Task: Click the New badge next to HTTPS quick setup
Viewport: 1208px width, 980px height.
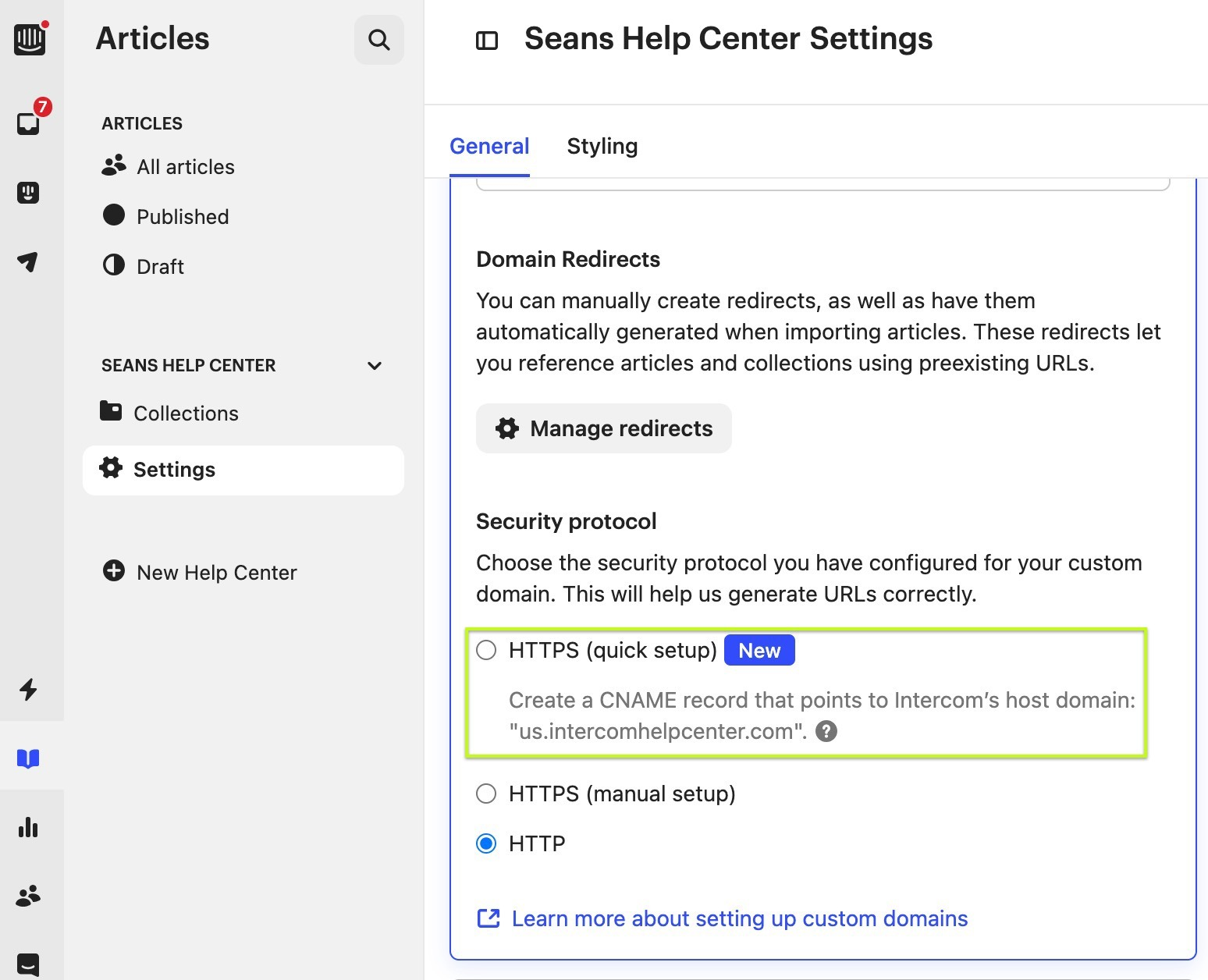Action: coord(759,650)
